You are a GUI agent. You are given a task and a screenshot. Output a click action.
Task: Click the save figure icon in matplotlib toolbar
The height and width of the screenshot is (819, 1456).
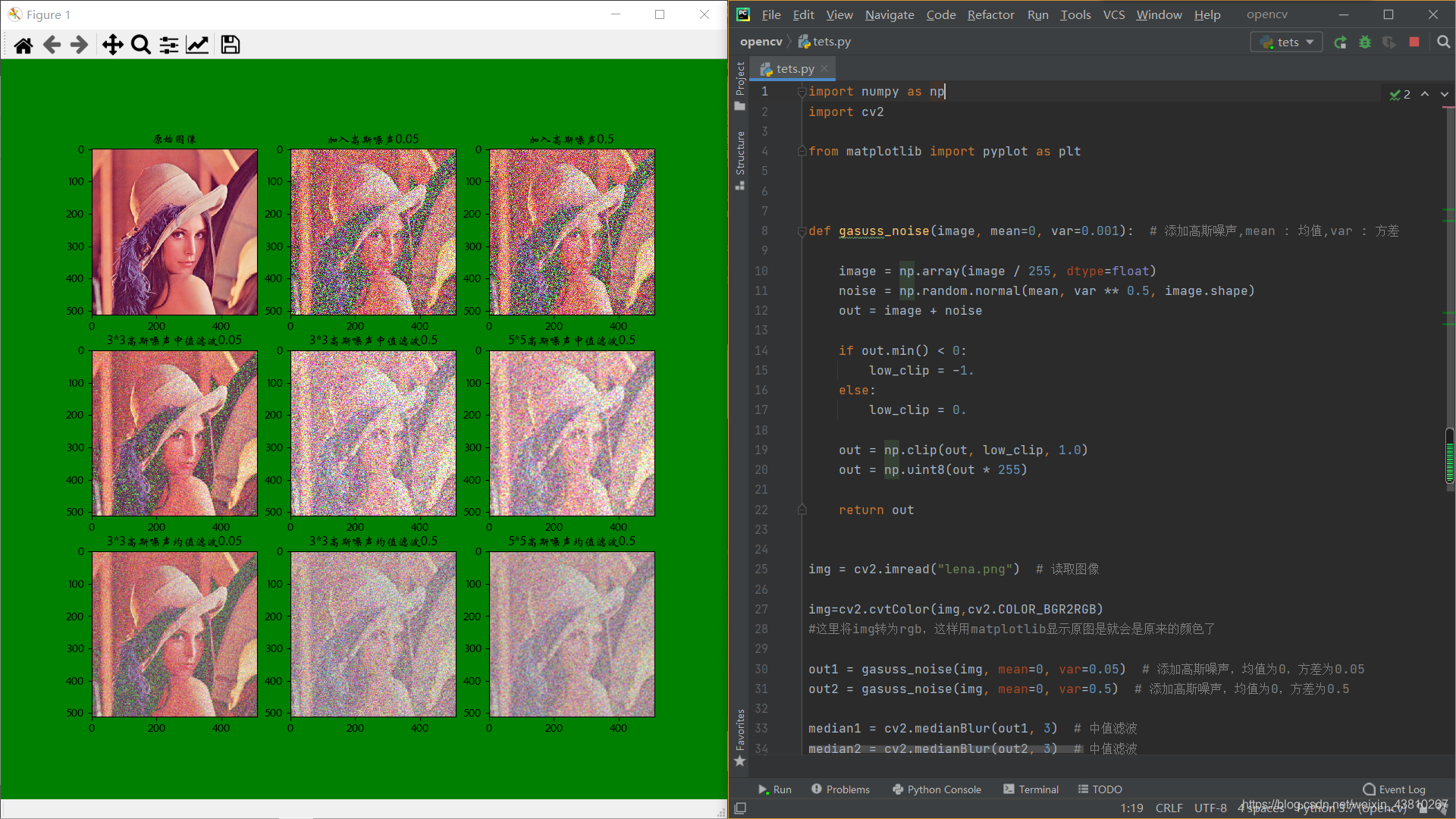pyautogui.click(x=230, y=45)
